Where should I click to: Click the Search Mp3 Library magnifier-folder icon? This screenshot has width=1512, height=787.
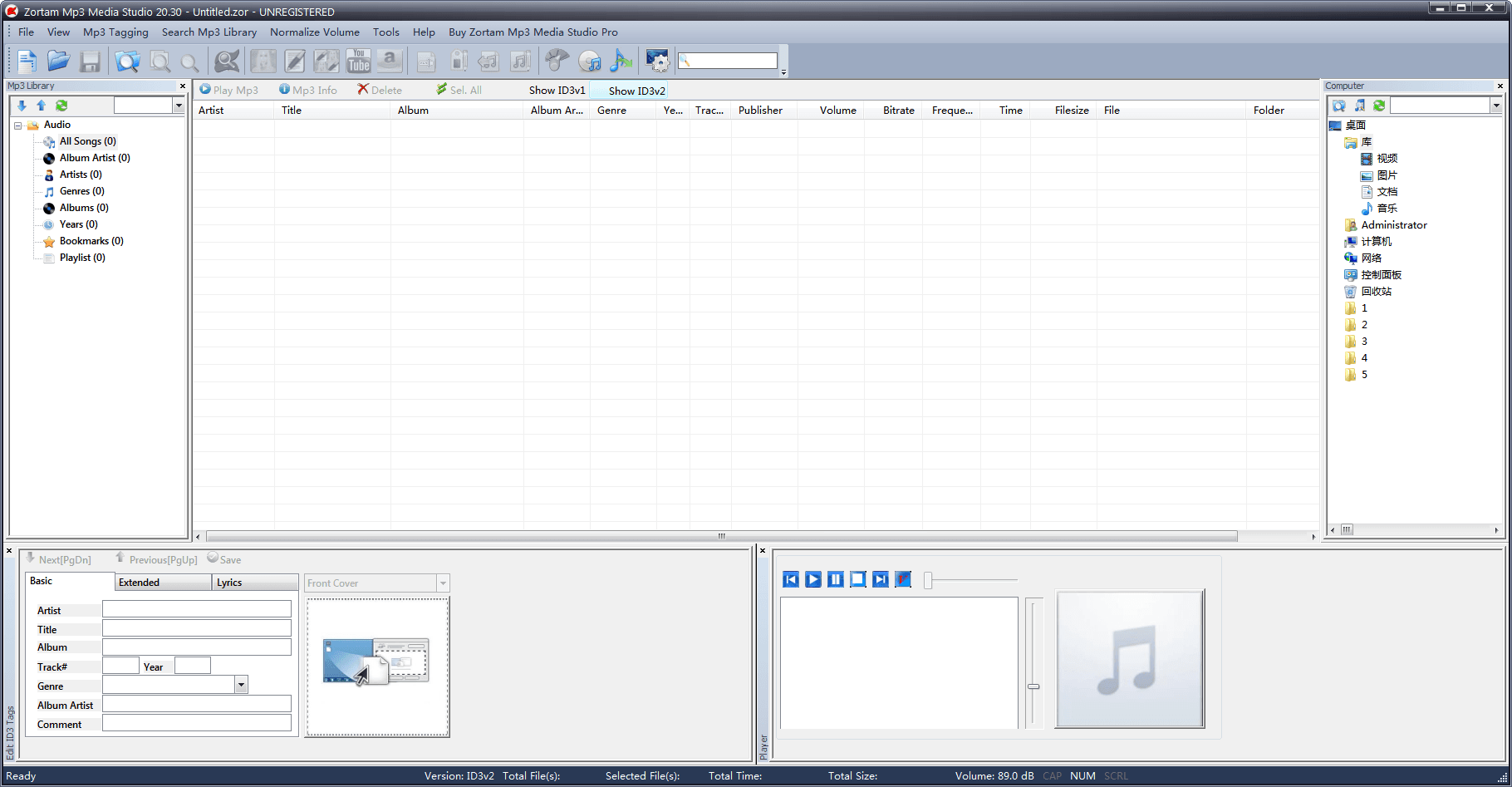[x=127, y=61]
